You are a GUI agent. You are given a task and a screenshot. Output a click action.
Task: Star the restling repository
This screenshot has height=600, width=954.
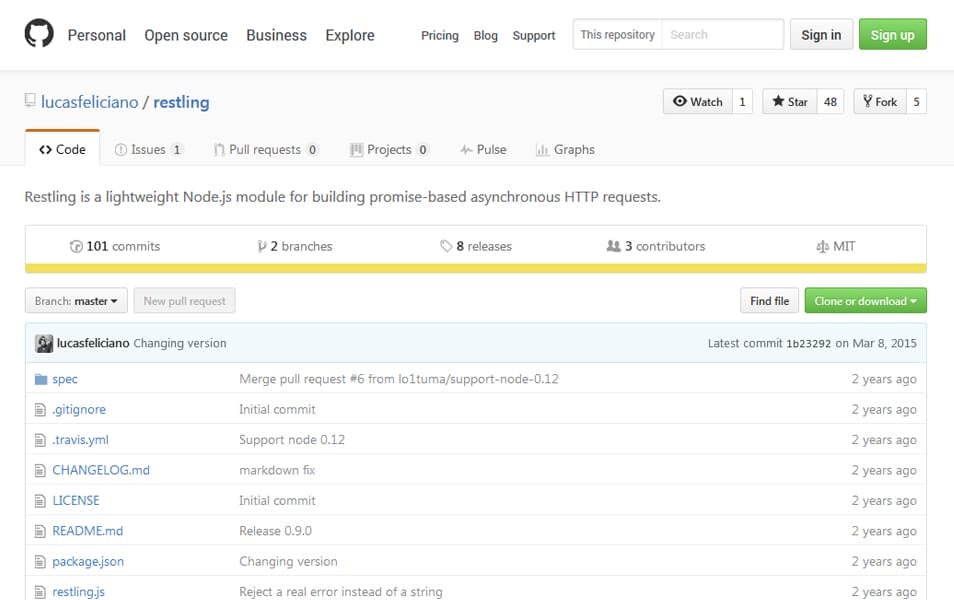tap(789, 101)
